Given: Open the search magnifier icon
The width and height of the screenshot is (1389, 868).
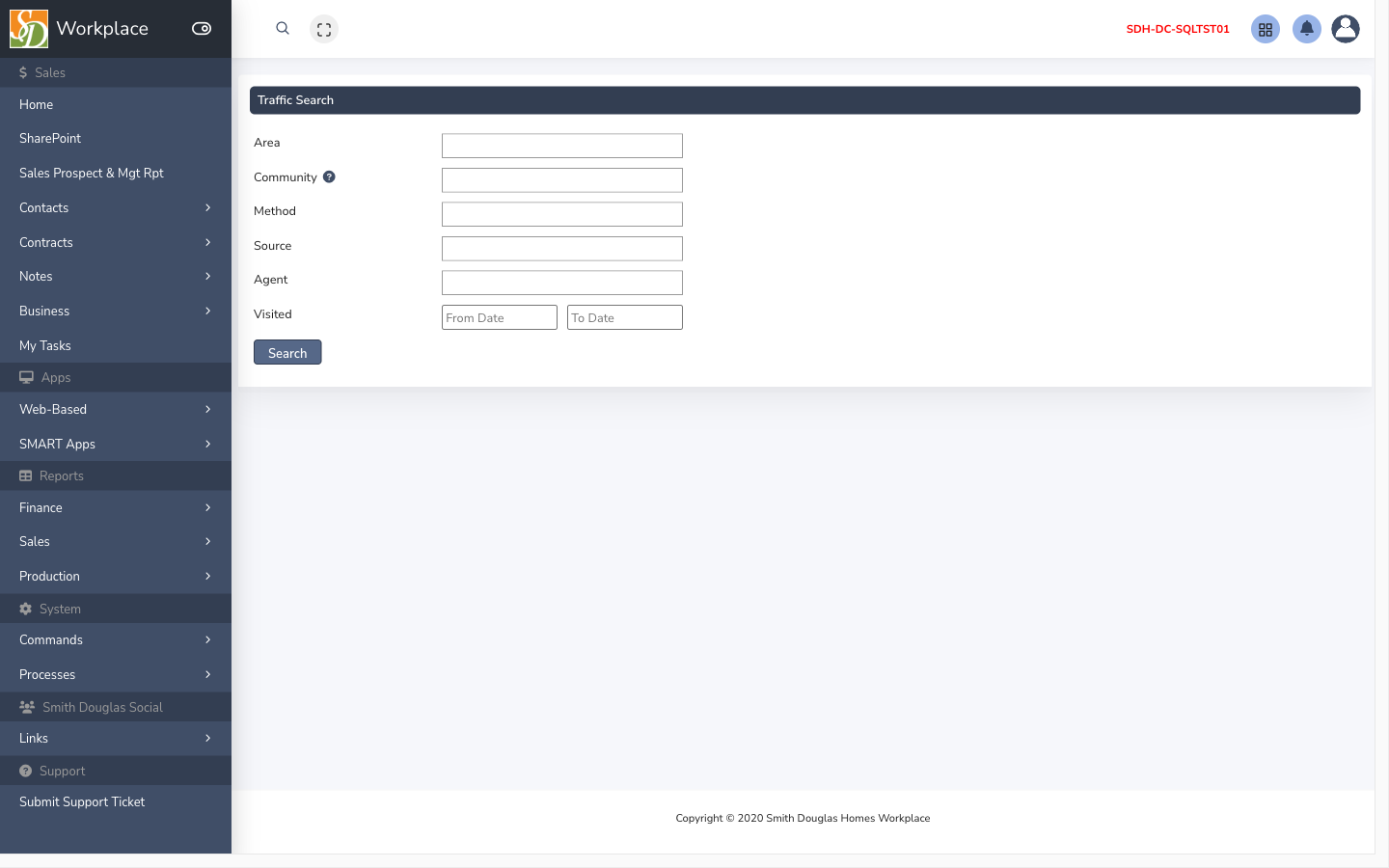Looking at the screenshot, I should coord(283,29).
